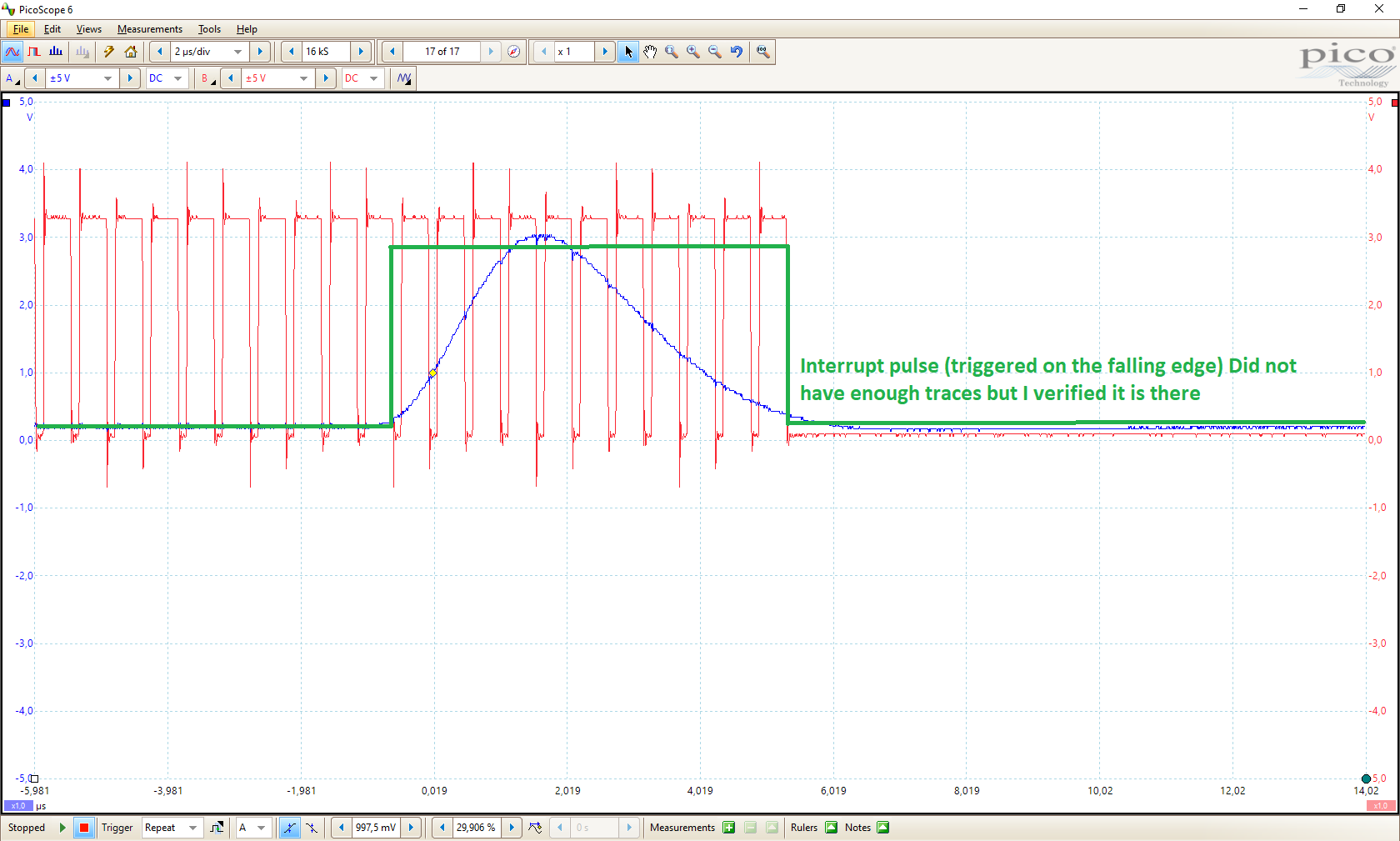Screen dimensions: 1400x841
Task: Click the Home display icon
Action: pyautogui.click(x=131, y=52)
